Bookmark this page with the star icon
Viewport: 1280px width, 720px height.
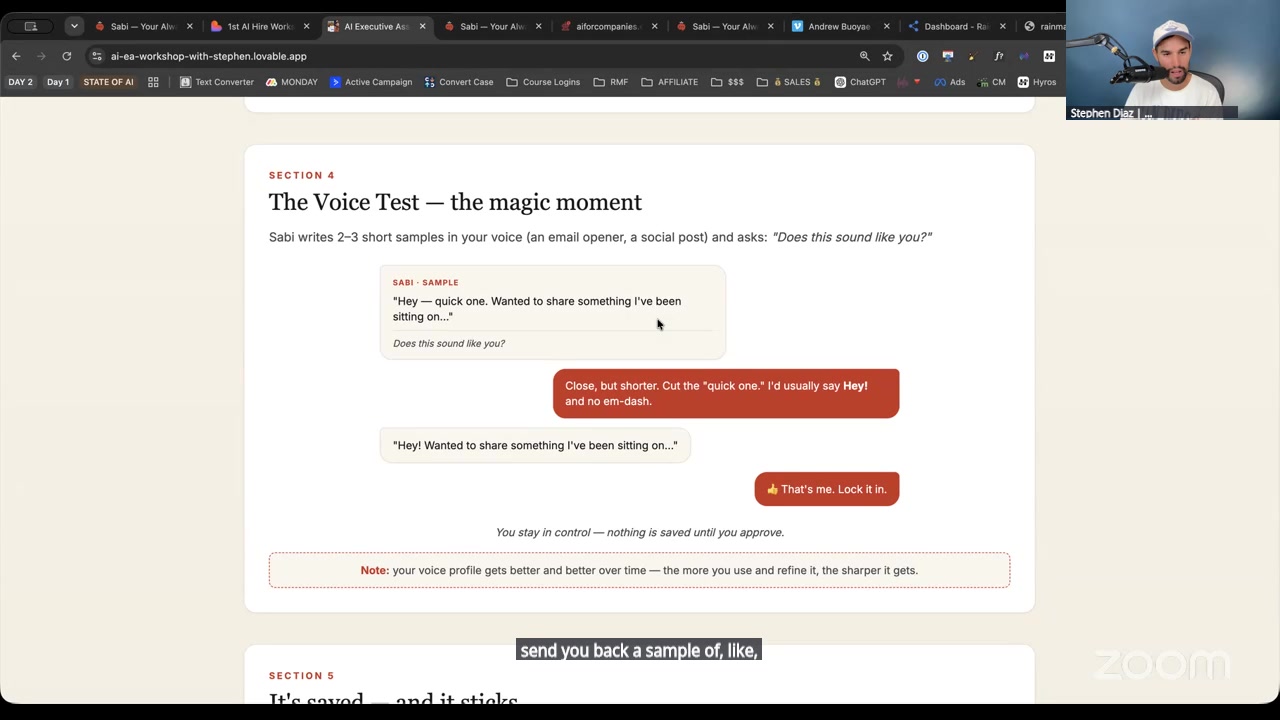pos(887,56)
